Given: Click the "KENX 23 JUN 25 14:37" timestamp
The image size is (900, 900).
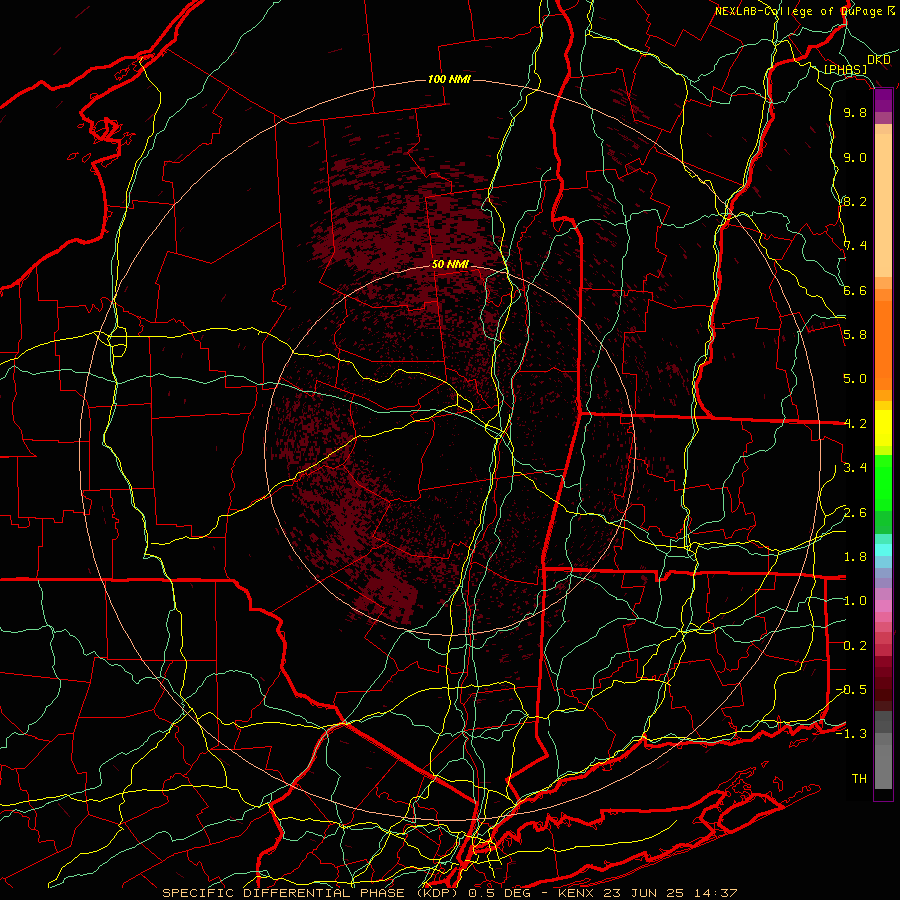Looking at the screenshot, I should 647,893.
